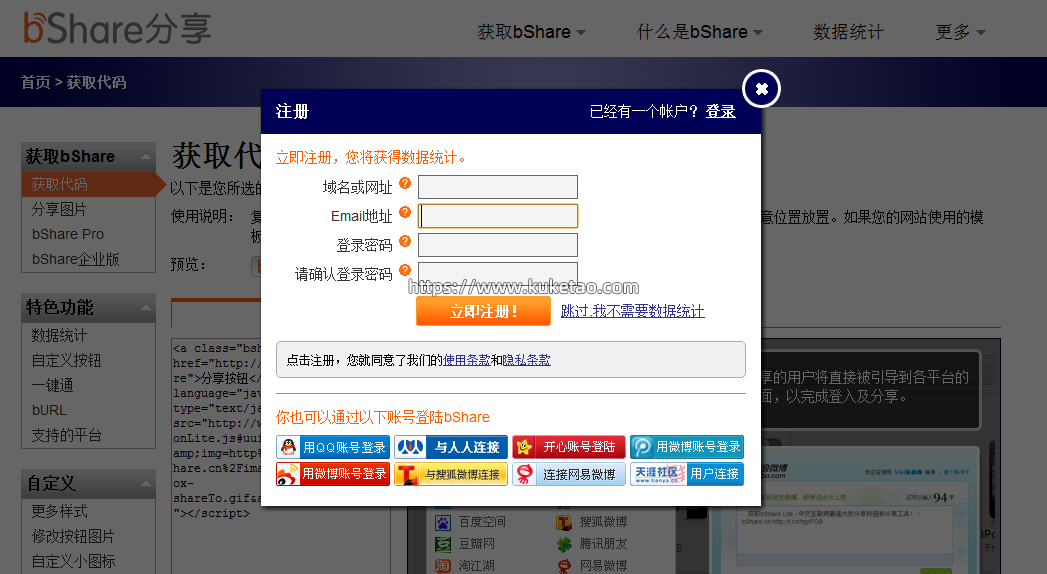Focus the 域名或网址 input field
The width and height of the screenshot is (1047, 574).
tap(497, 187)
